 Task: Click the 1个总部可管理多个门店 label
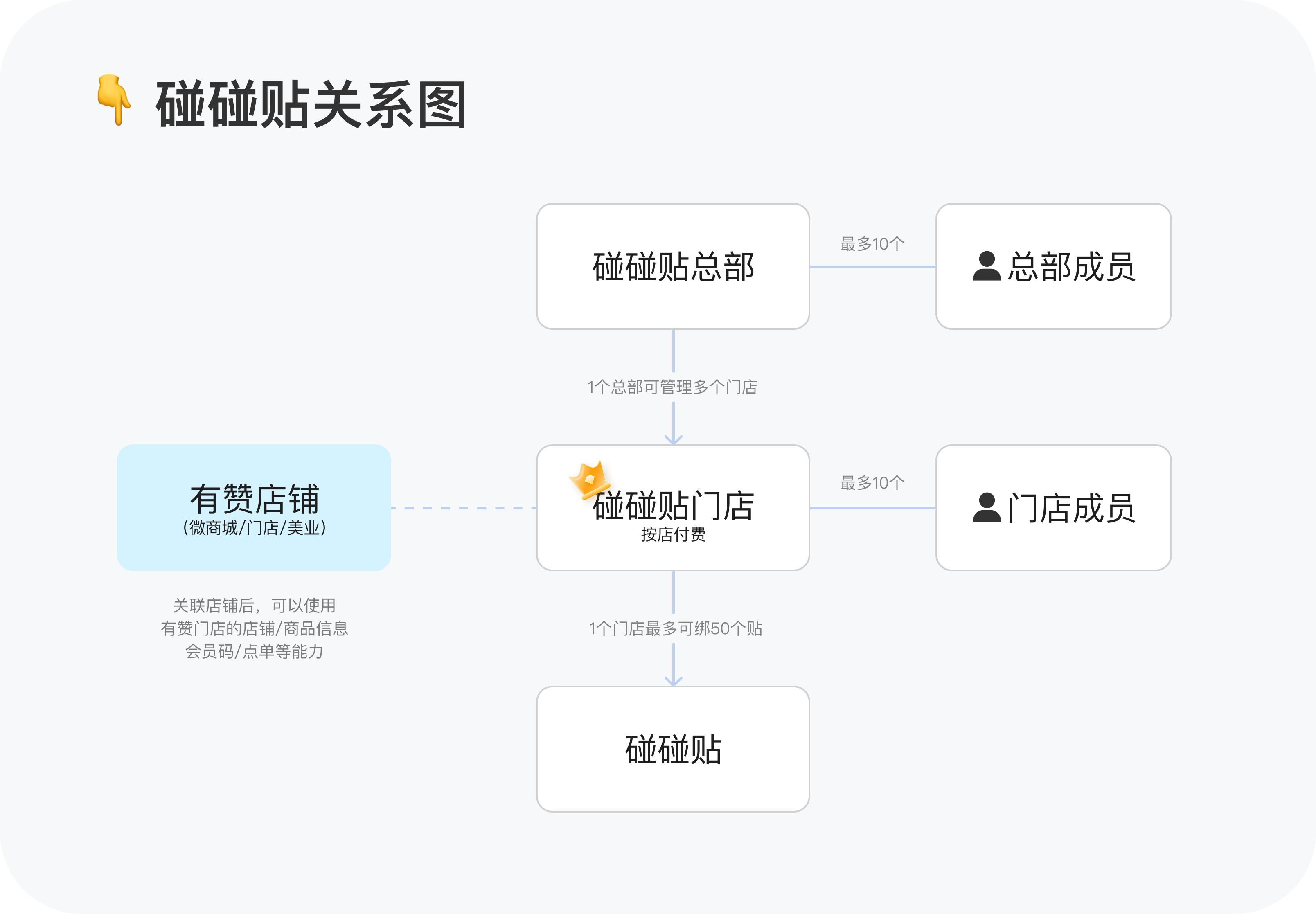click(672, 387)
